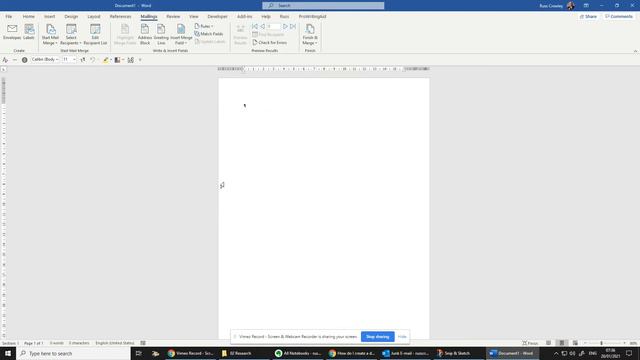This screenshot has height=360, width=640.
Task: Collapse the ribbon
Action: [635, 51]
